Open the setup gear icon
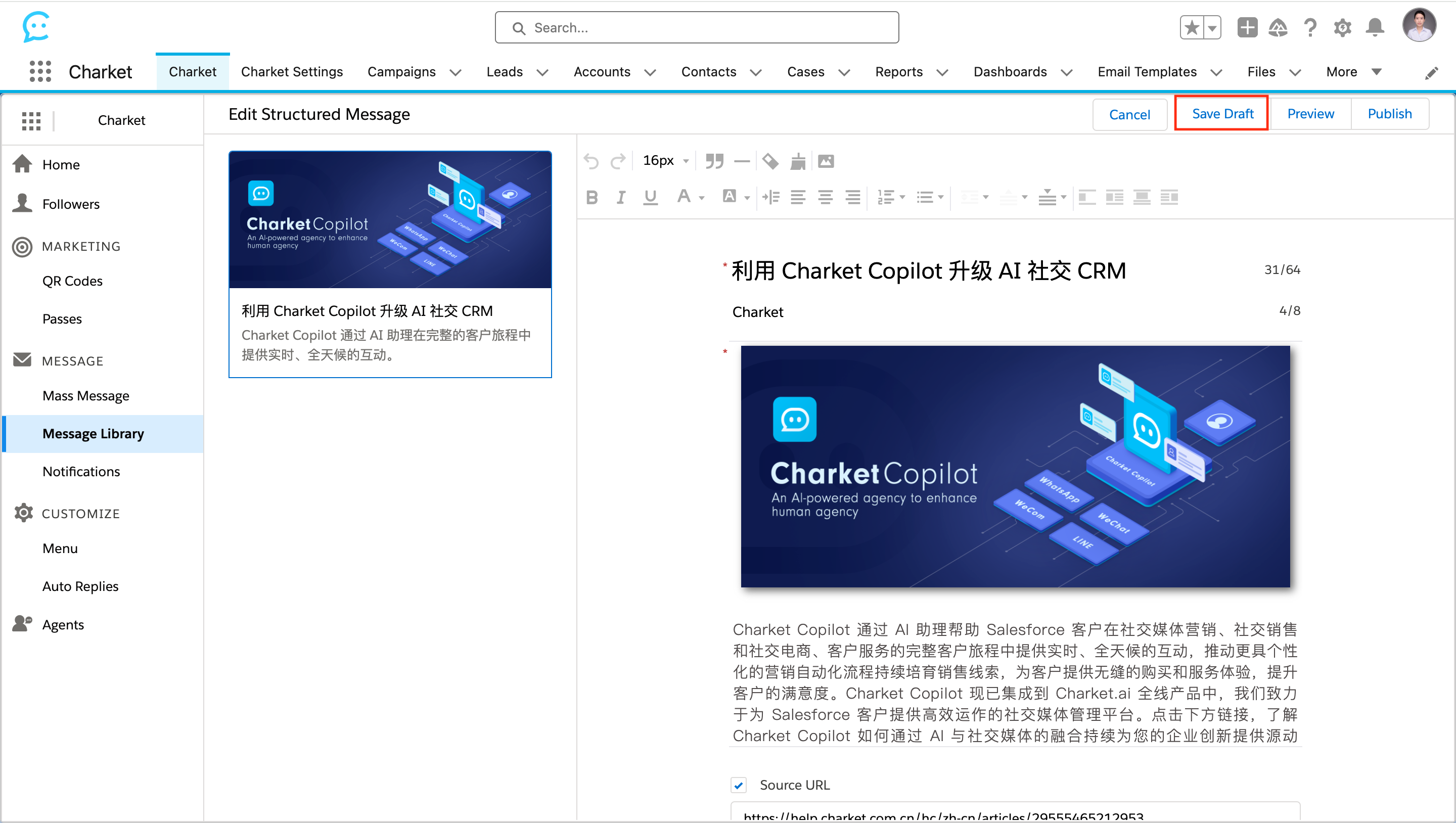1456x823 pixels. [1342, 27]
